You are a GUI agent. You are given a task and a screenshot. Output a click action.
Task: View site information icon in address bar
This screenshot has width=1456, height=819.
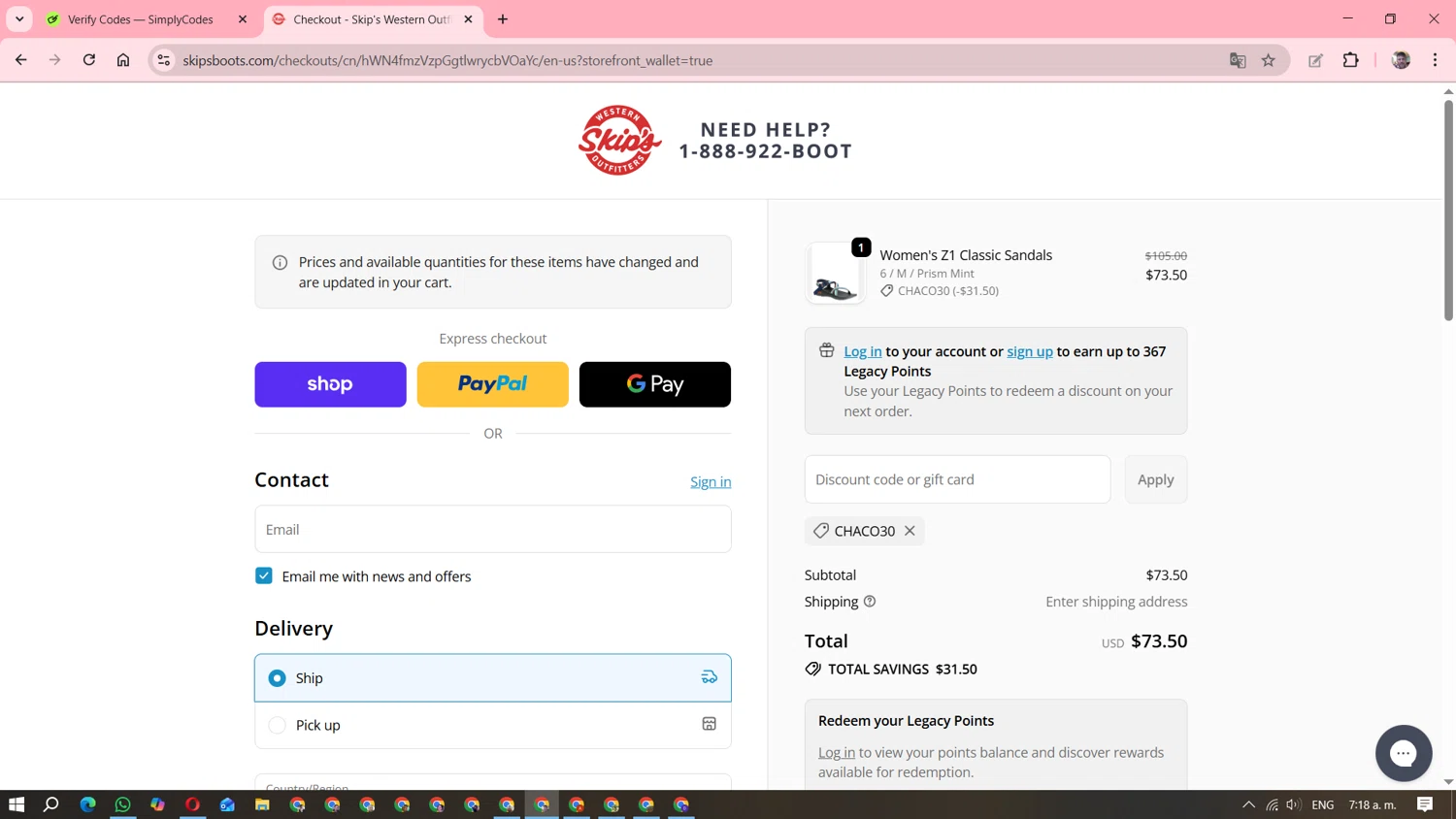[x=164, y=60]
